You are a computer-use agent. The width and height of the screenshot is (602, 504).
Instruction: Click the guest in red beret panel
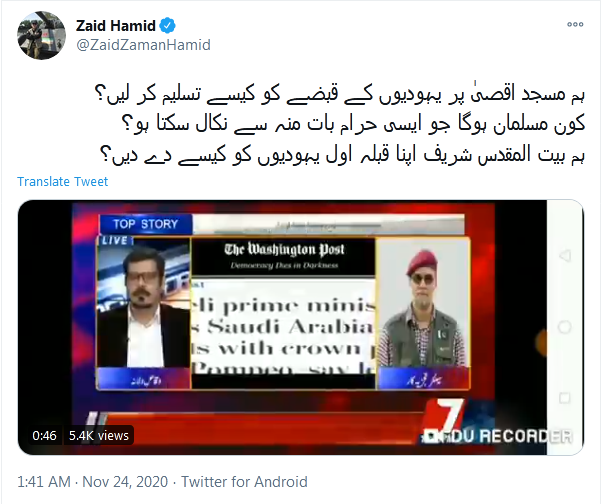click(423, 313)
